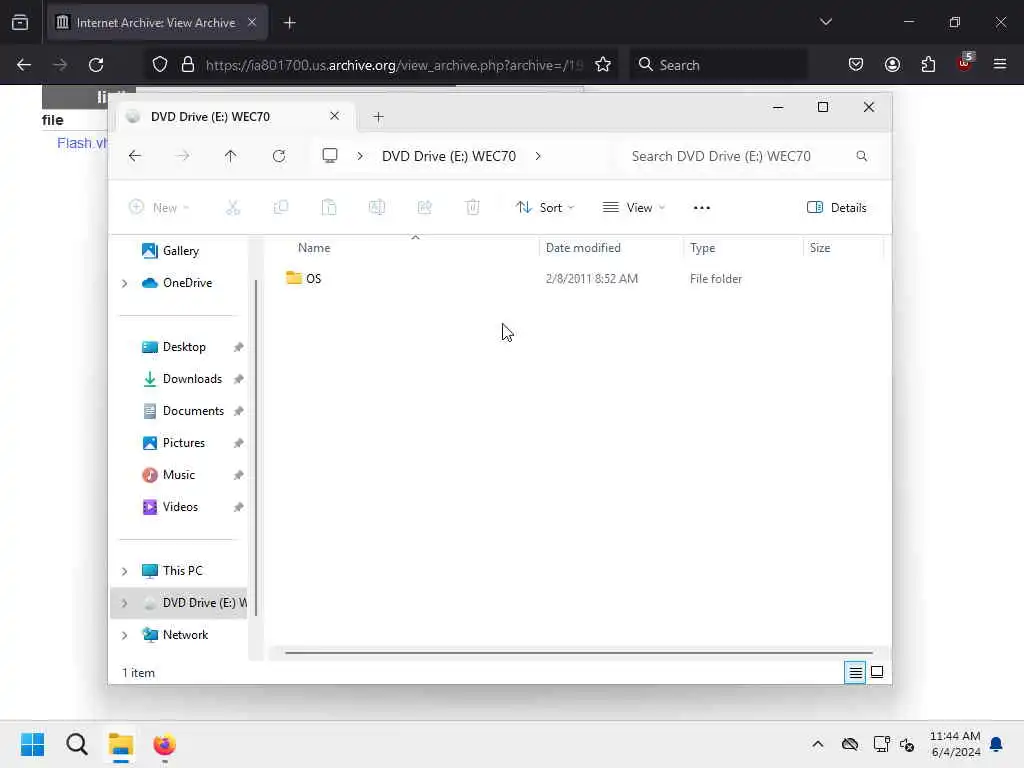The image size is (1024, 768).
Task: Sort by the Type column header
Action: 703,248
